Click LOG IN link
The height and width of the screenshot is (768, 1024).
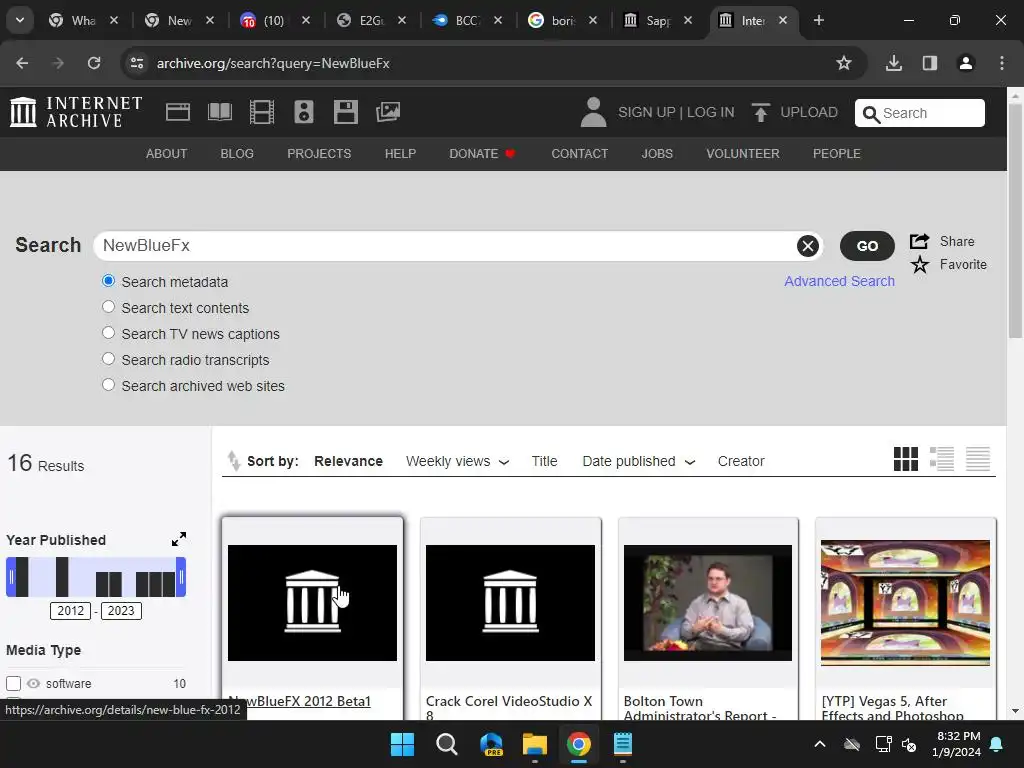(x=711, y=112)
